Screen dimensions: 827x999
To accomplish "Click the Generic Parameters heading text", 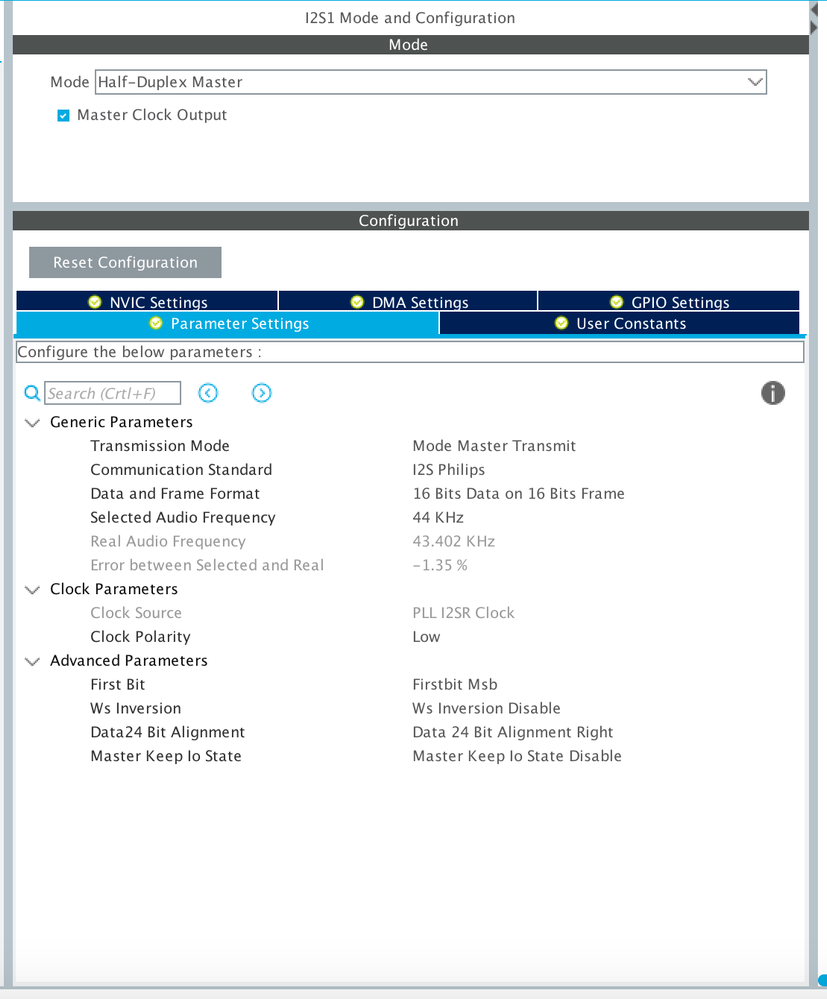I will (x=121, y=422).
